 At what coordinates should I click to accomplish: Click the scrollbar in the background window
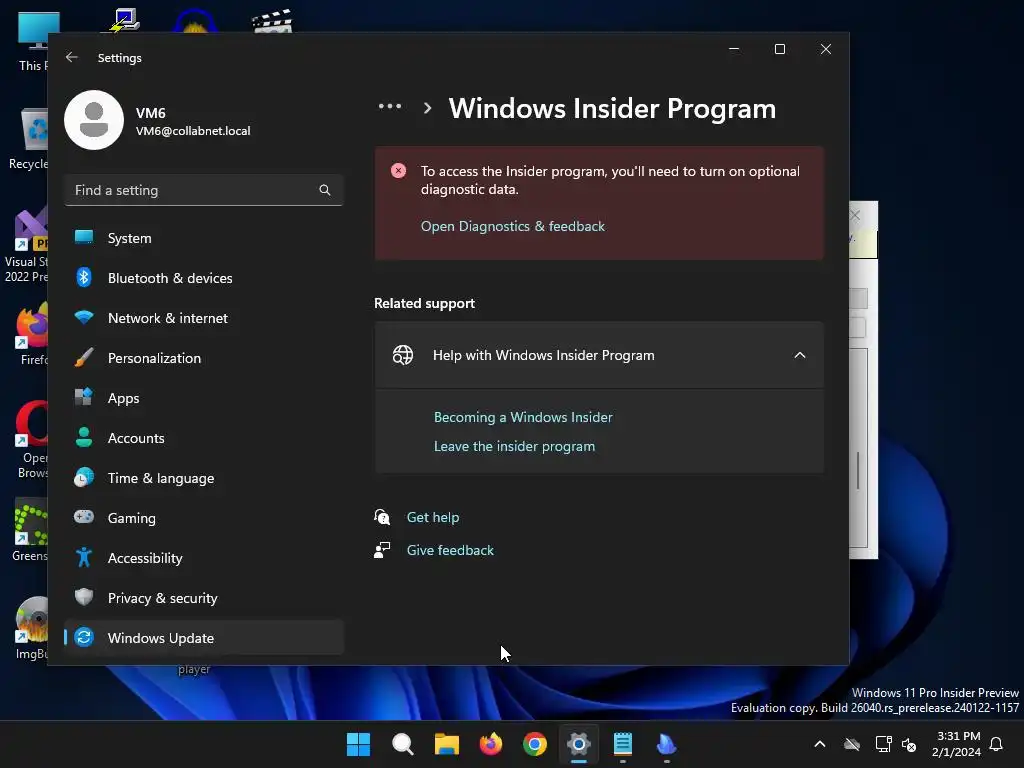pos(857,470)
